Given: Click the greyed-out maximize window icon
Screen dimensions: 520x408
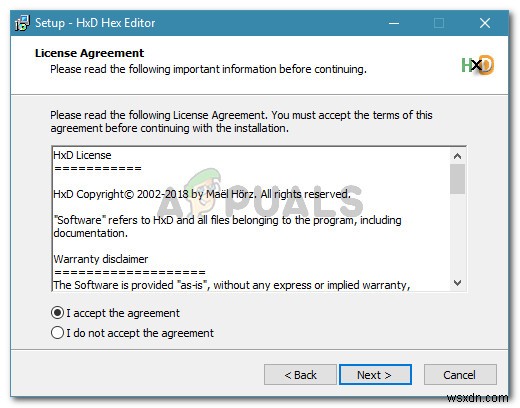Looking at the screenshot, I should 439,23.
